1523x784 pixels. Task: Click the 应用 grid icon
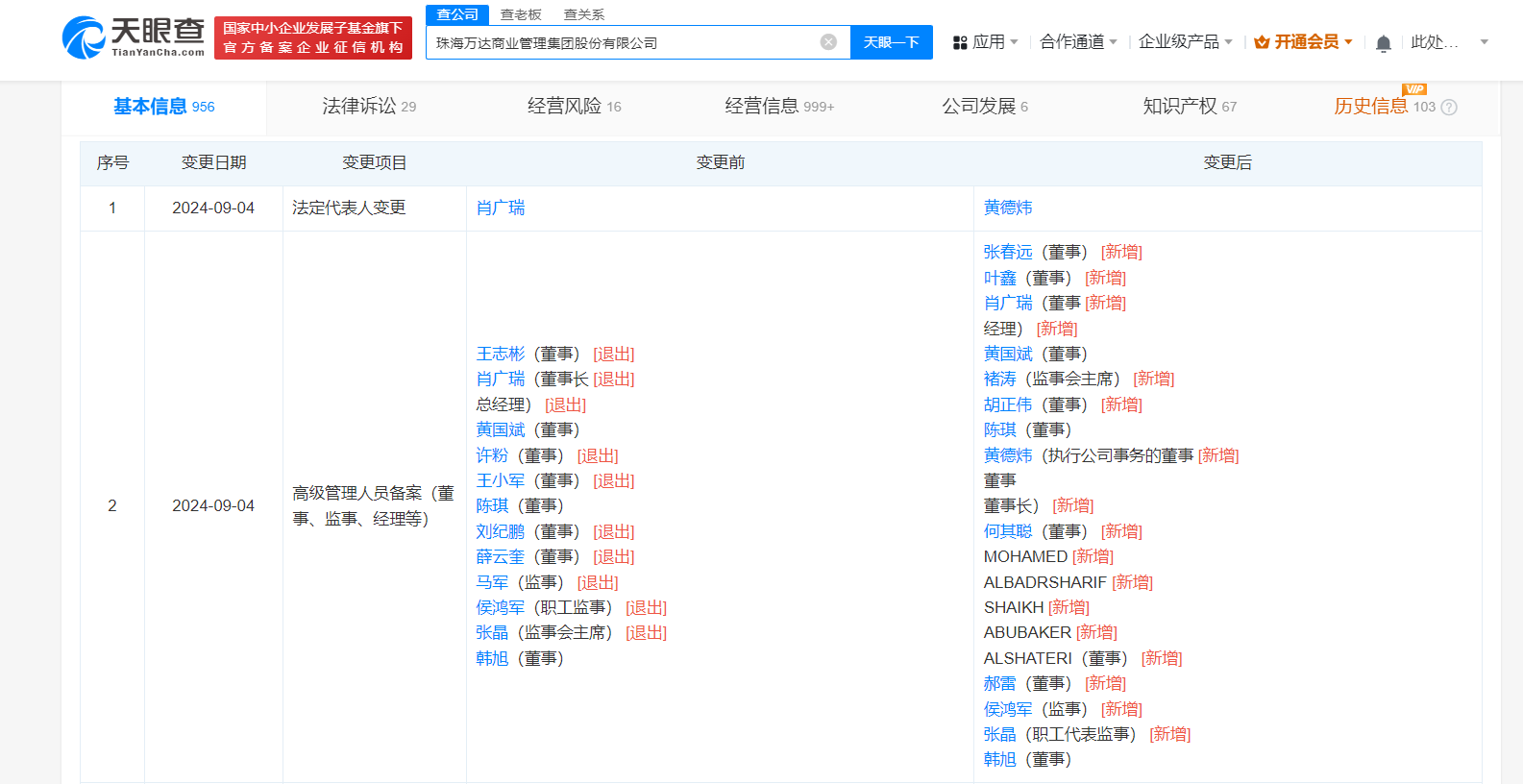click(959, 43)
